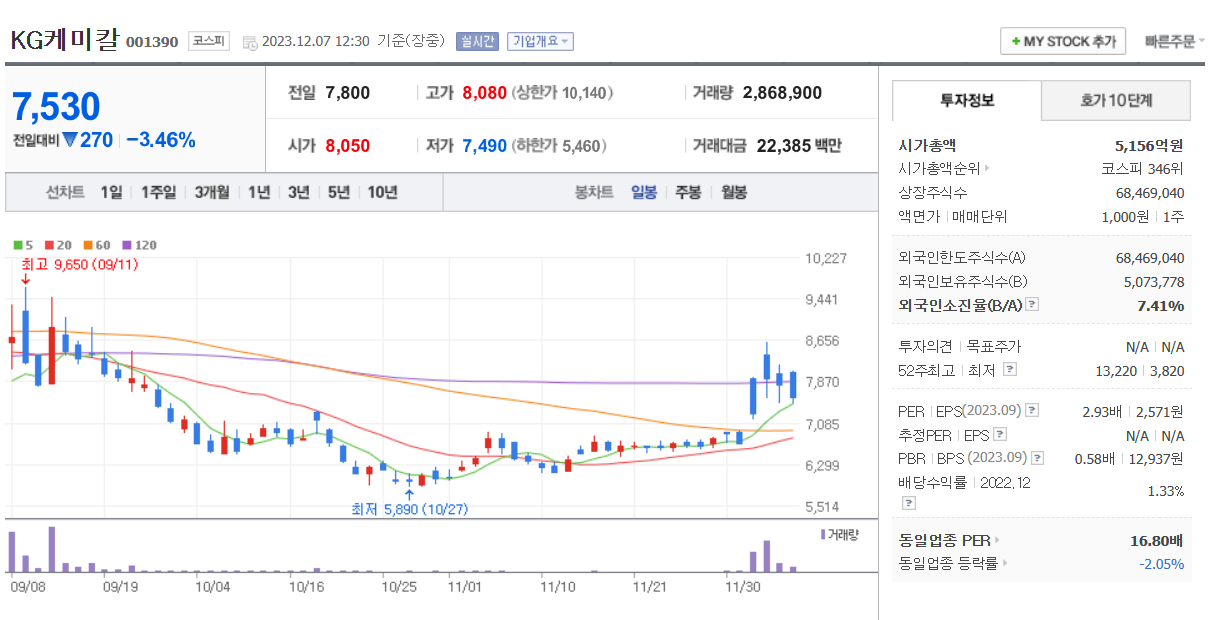Click the 시가총액 value 5,156억원

click(1149, 145)
